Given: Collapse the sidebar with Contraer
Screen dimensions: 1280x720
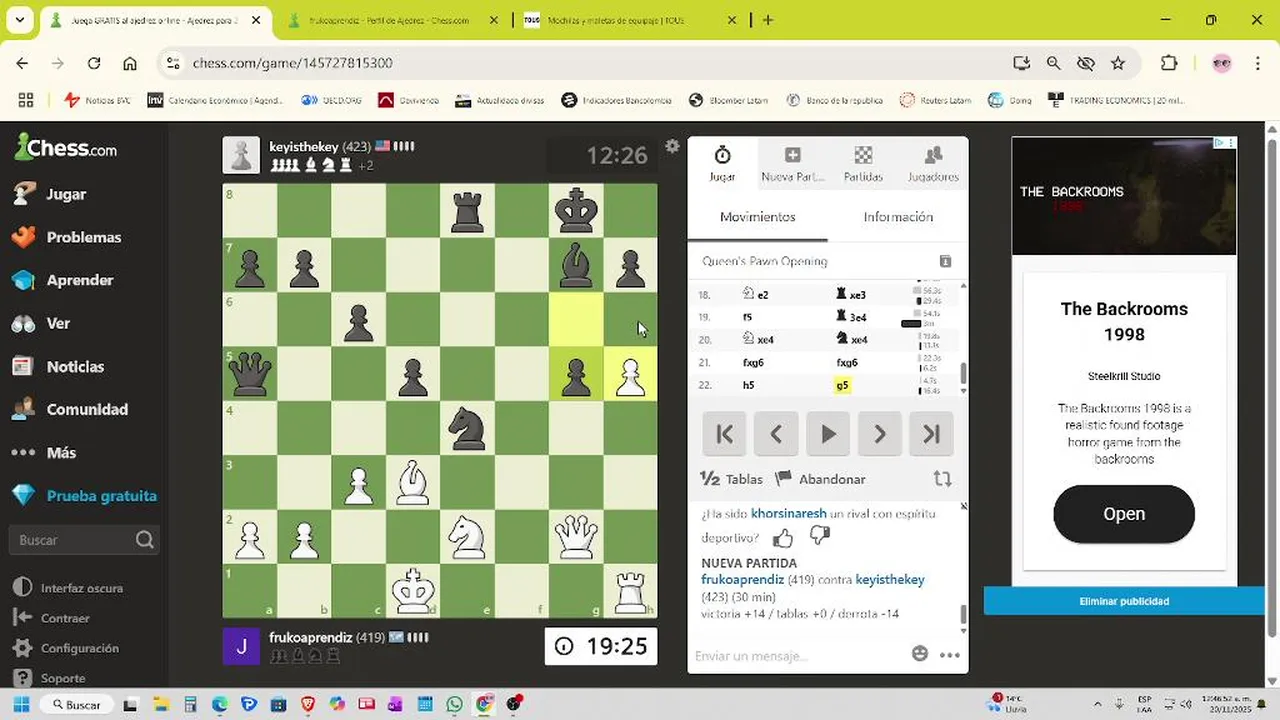Looking at the screenshot, I should (x=52, y=618).
